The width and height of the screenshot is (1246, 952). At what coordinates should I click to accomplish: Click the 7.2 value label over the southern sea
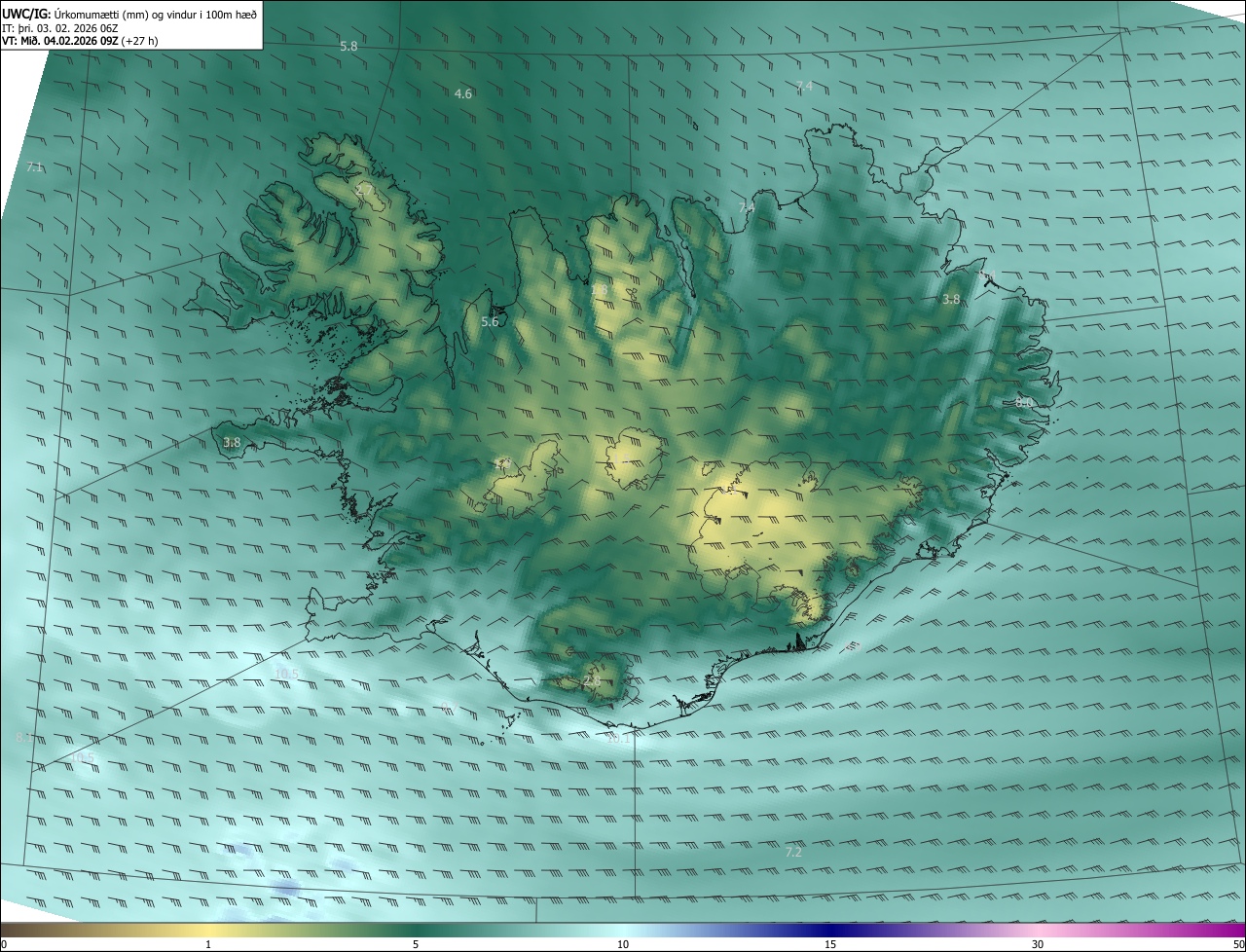pos(793,852)
